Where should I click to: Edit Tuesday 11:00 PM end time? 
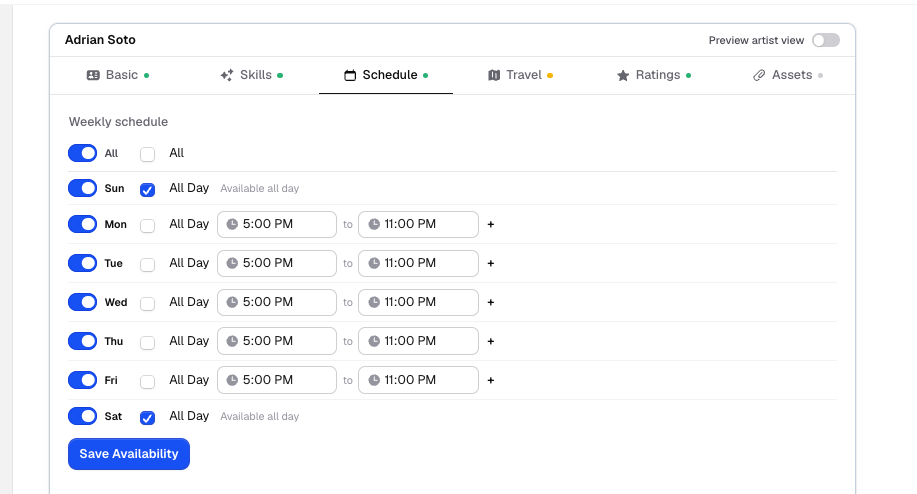click(418, 264)
